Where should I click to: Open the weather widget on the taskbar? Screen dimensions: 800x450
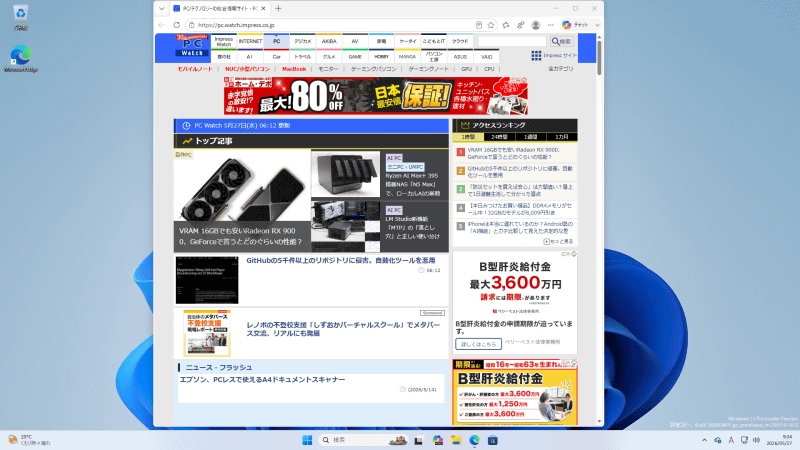[x=30, y=440]
